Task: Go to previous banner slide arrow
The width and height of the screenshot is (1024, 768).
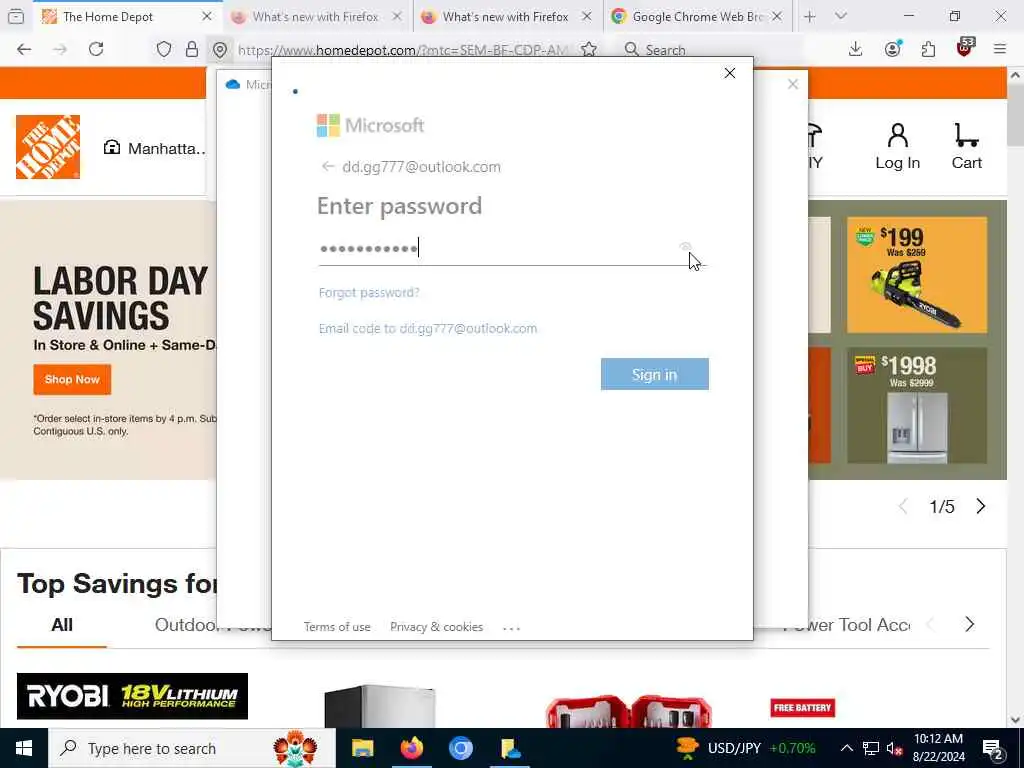Action: point(903,507)
